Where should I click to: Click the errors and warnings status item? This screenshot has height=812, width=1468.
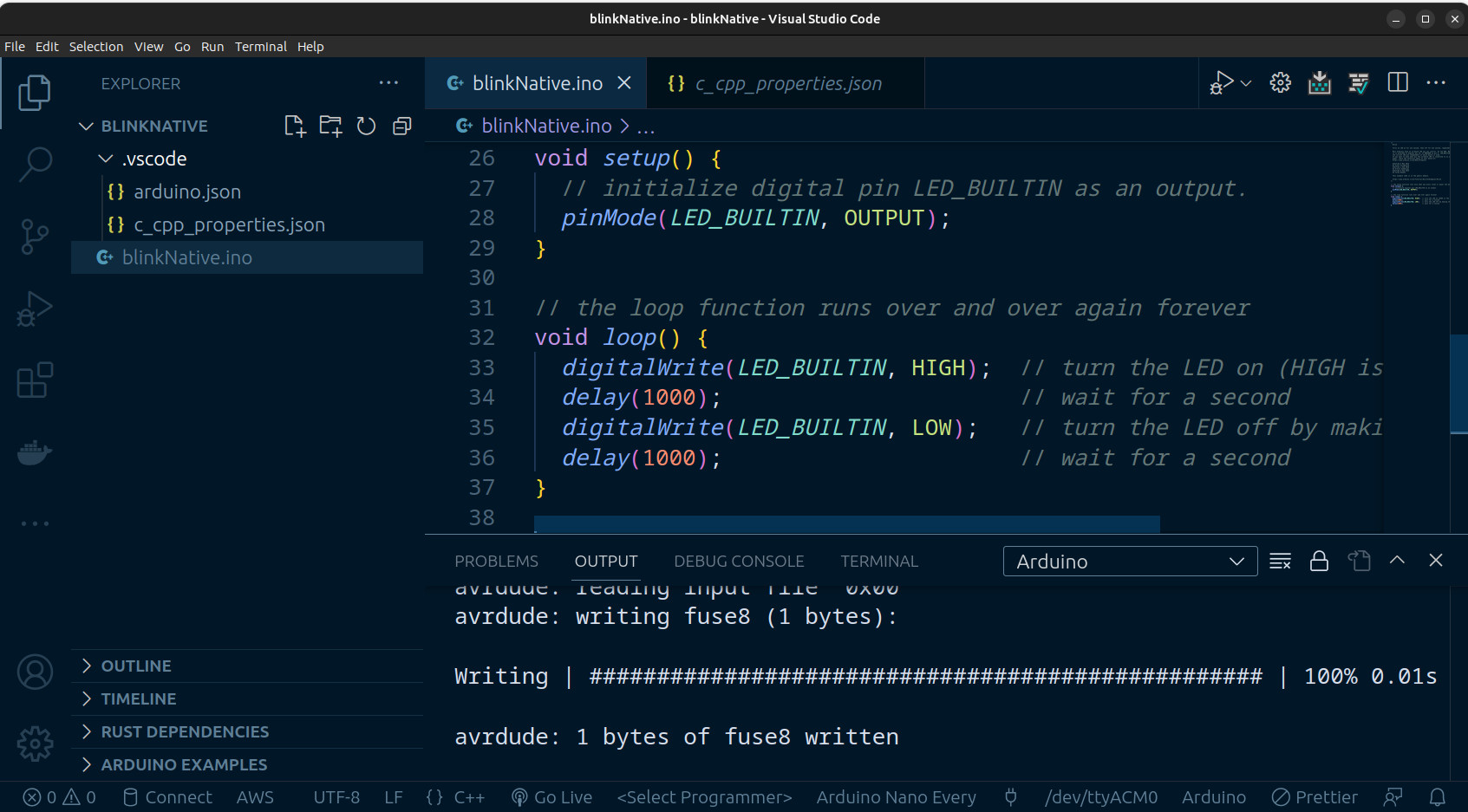[60, 797]
